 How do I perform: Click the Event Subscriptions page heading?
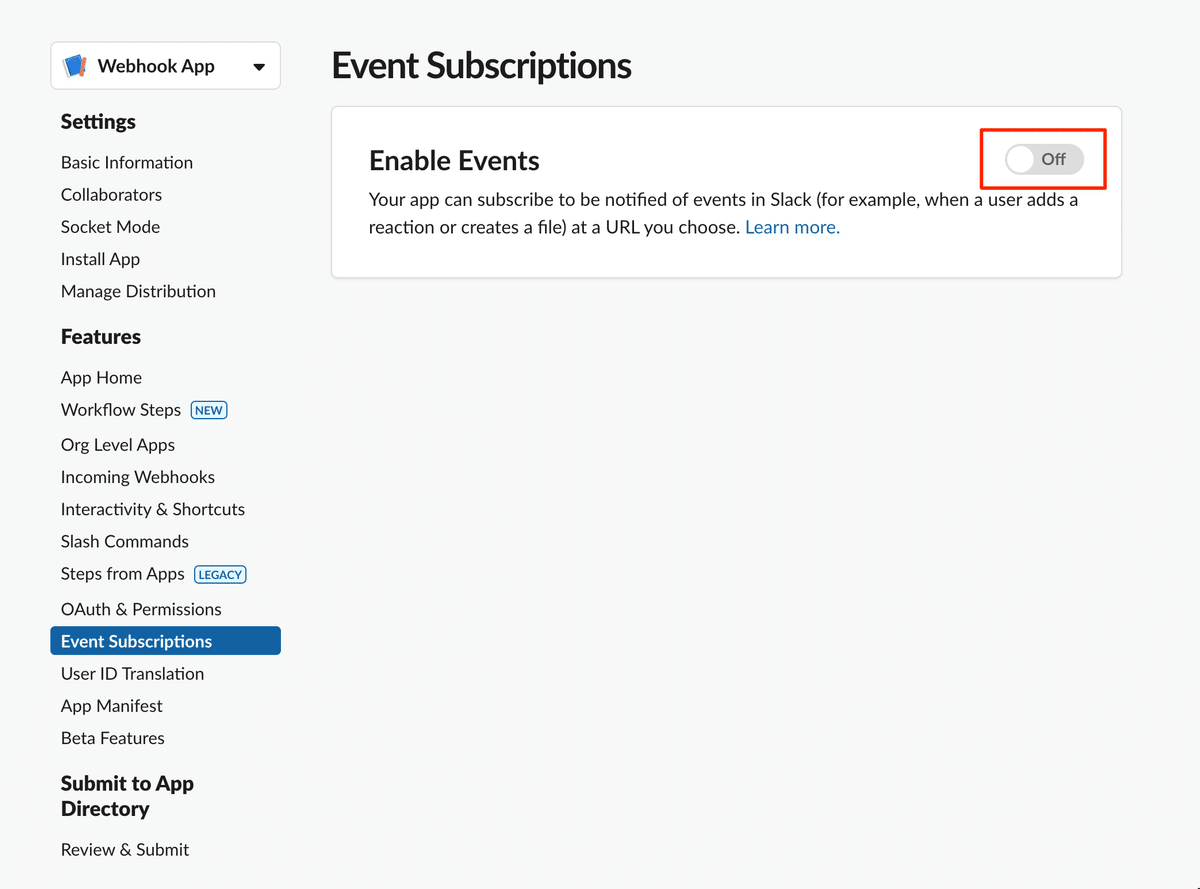[x=481, y=66]
